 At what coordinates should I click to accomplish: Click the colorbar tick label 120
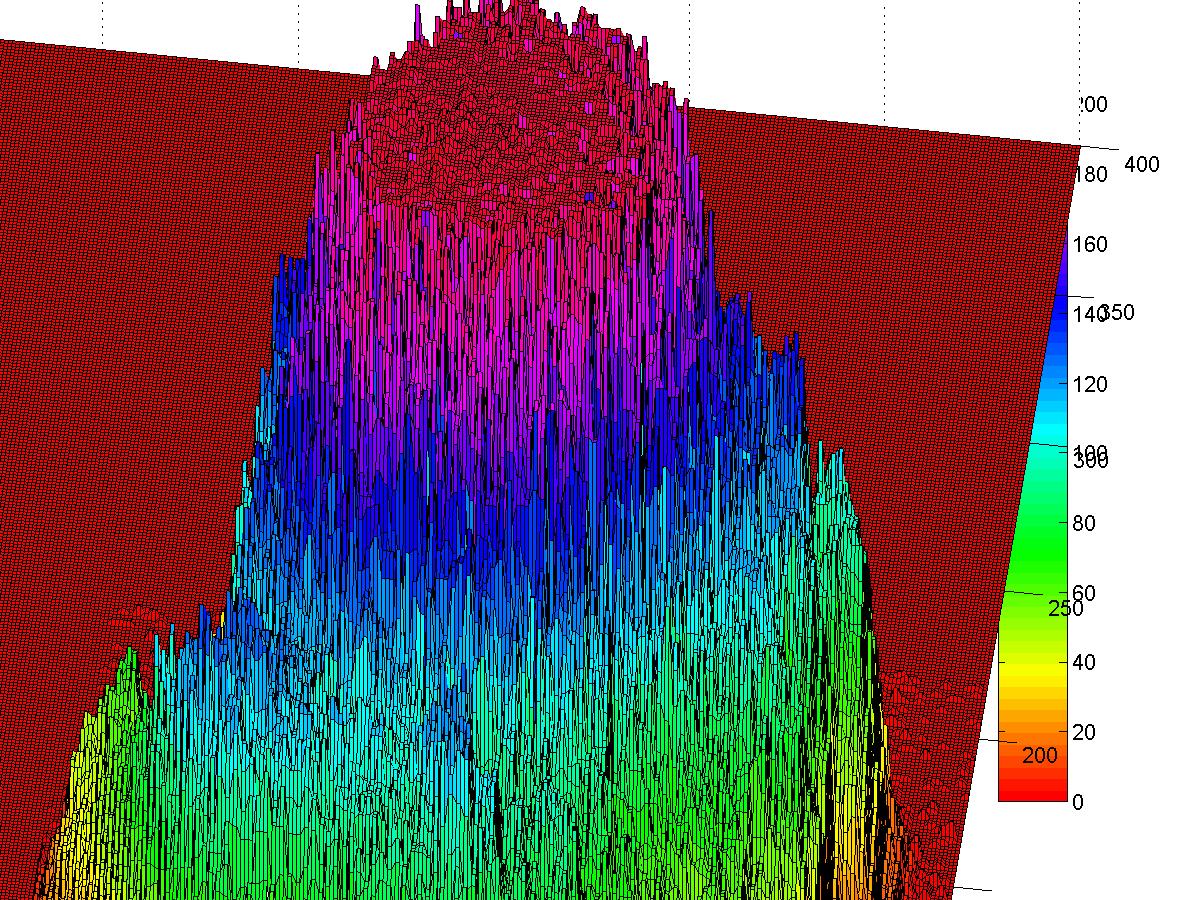click(x=1089, y=385)
